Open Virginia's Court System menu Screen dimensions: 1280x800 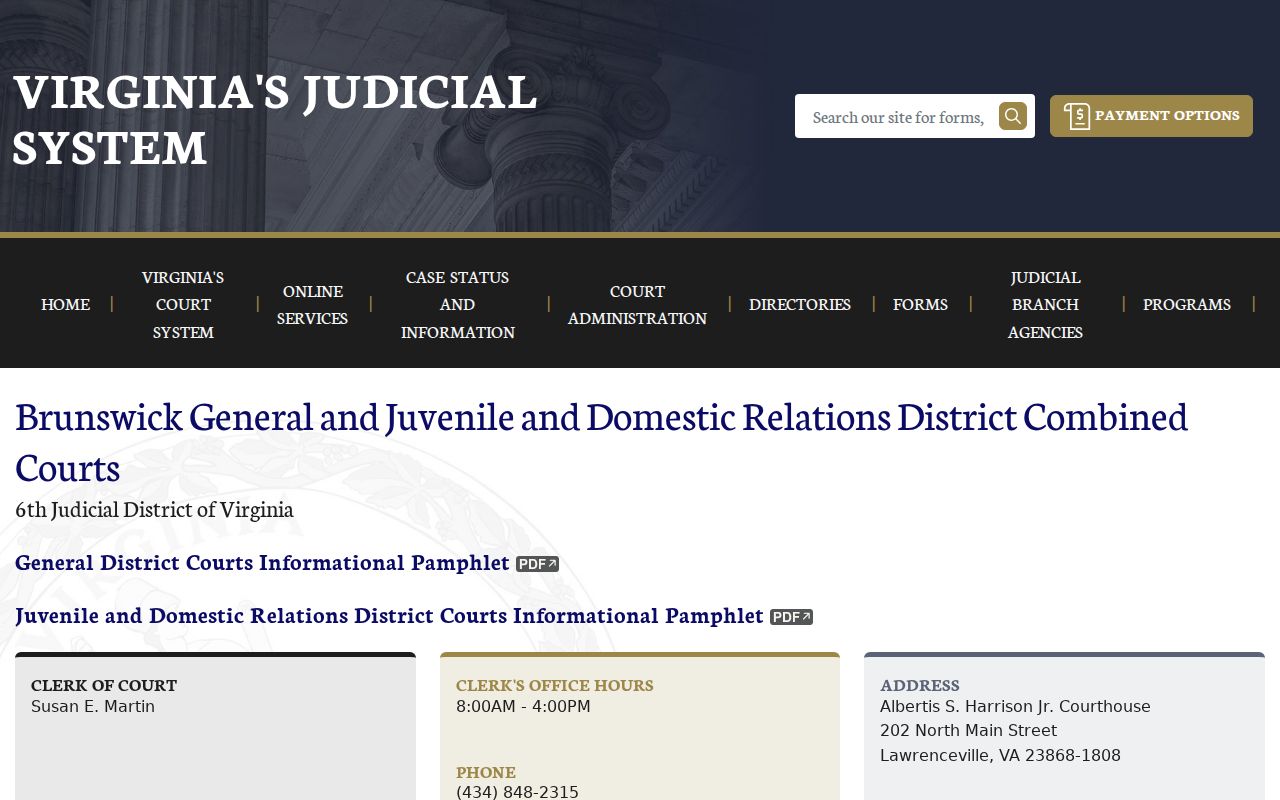[183, 304]
